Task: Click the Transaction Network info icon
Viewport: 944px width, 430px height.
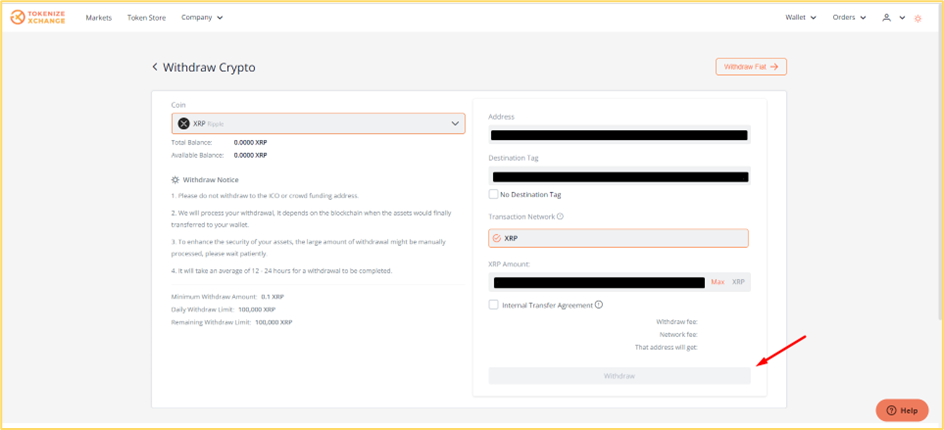Action: tap(560, 216)
